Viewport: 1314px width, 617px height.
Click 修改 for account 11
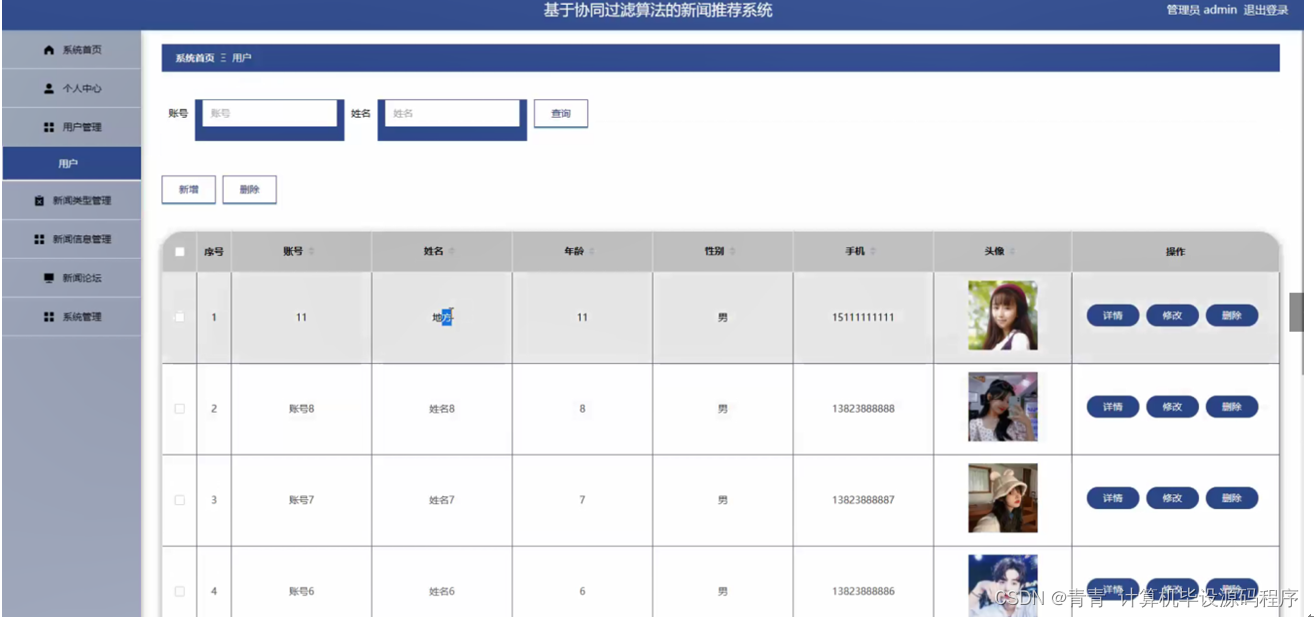[1172, 316]
